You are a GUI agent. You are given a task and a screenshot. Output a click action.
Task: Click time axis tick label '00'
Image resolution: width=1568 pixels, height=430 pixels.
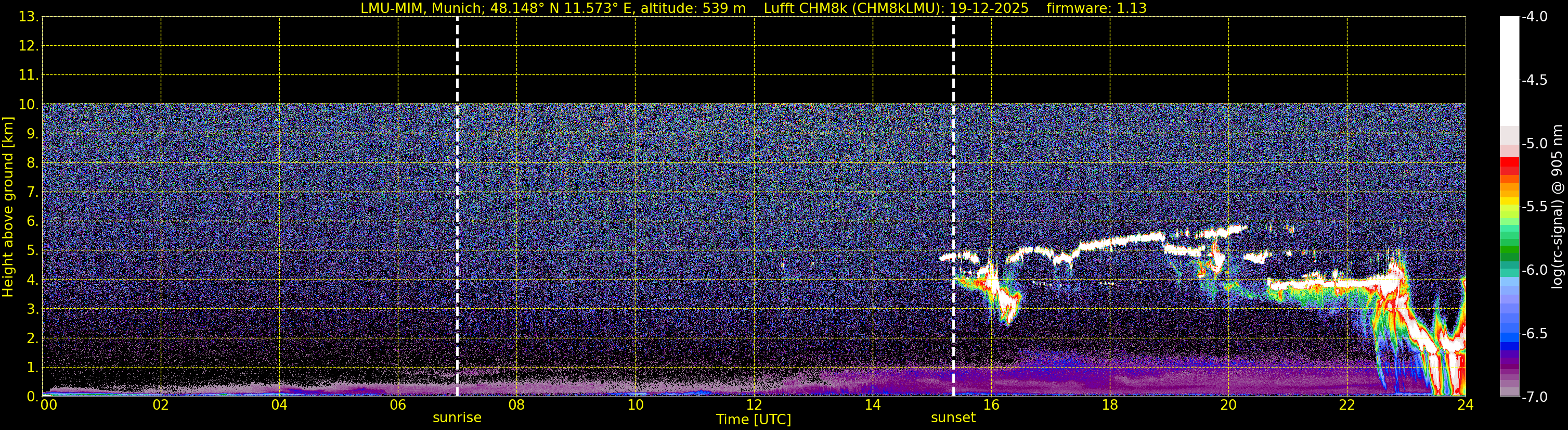point(49,405)
